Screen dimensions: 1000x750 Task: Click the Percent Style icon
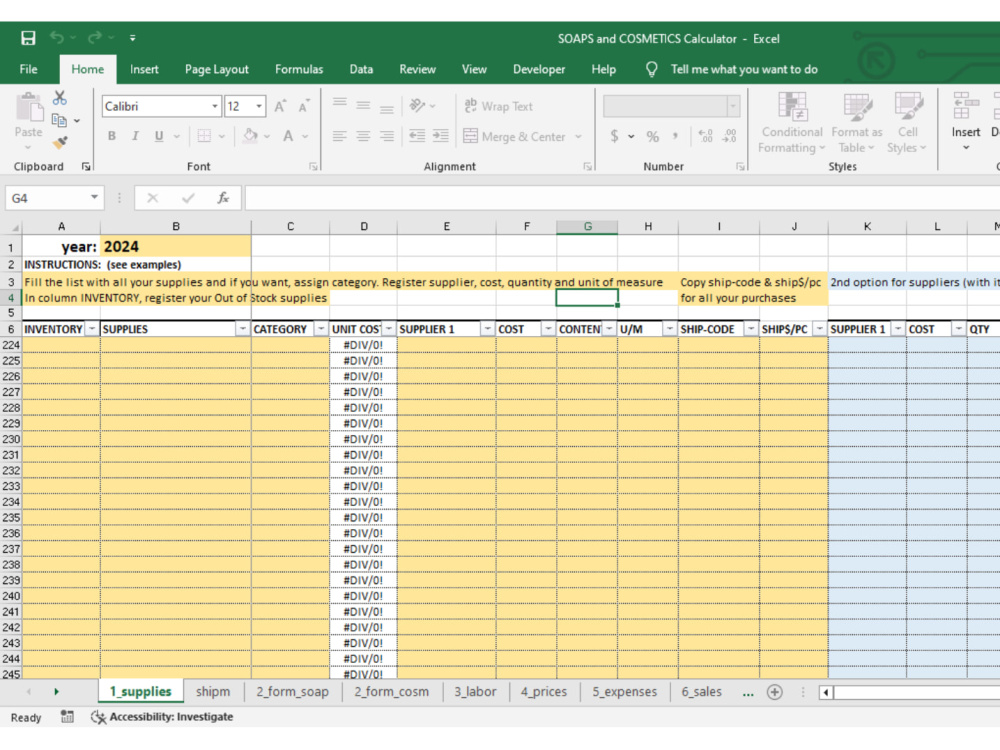point(652,136)
